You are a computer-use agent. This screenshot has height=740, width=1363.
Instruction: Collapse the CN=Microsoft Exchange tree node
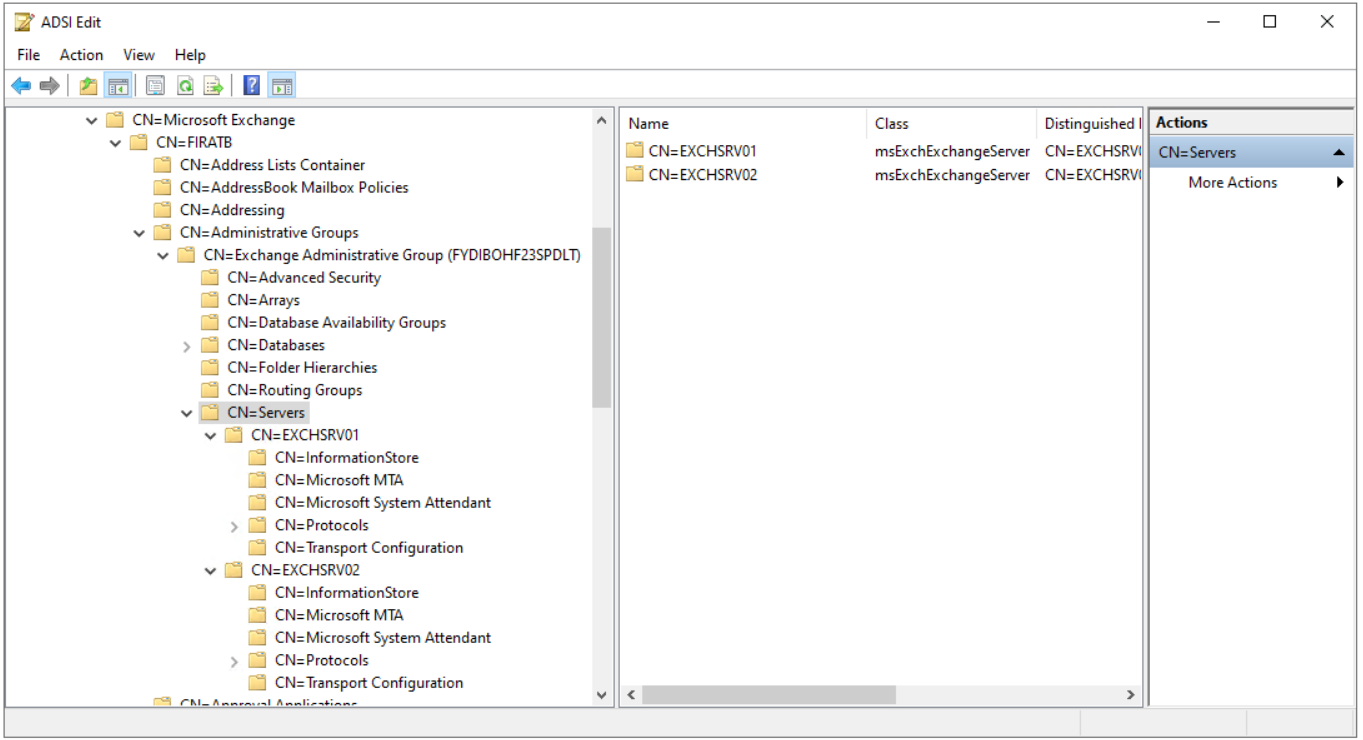91,120
